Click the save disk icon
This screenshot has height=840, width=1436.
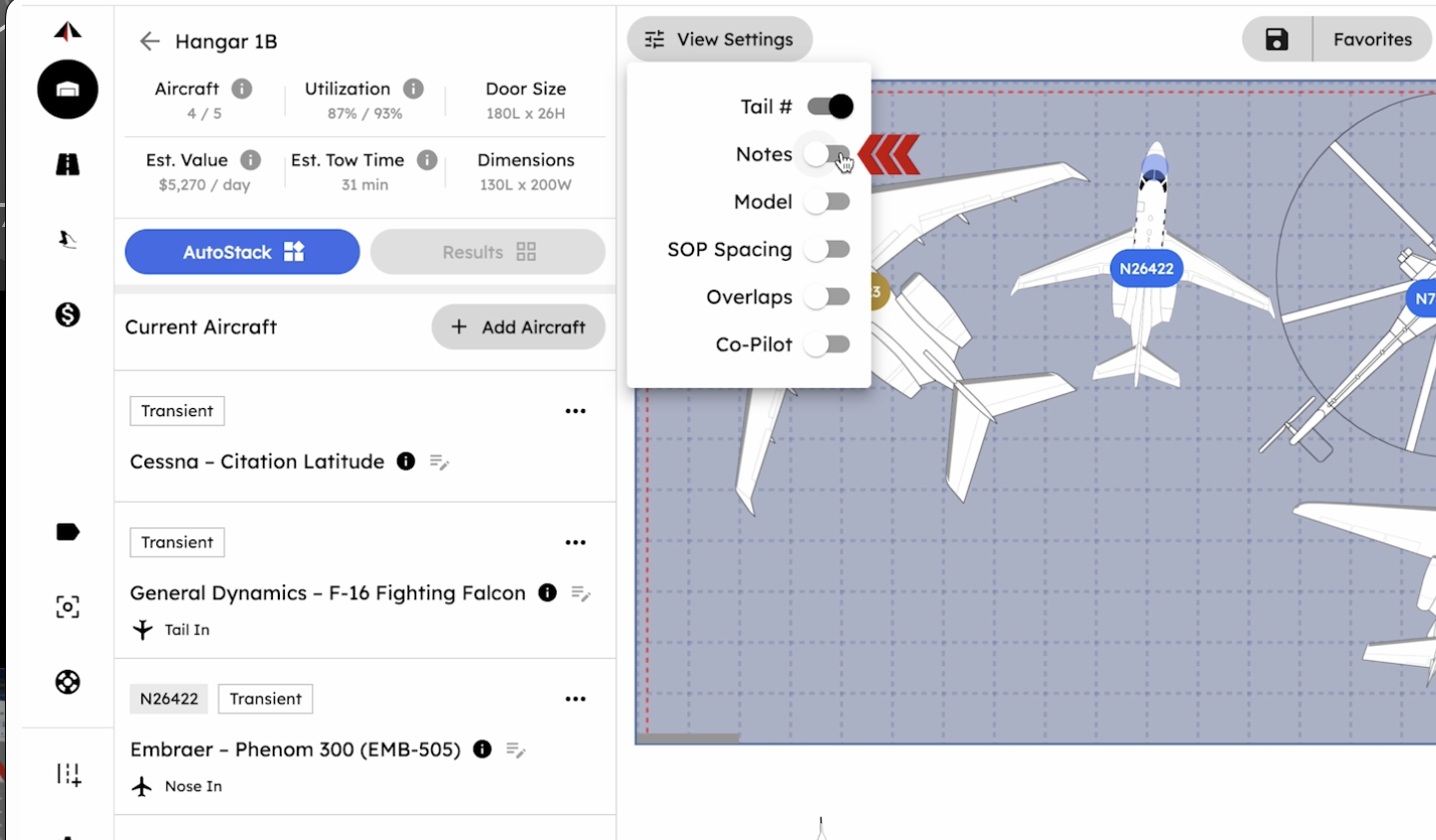pyautogui.click(x=1277, y=40)
